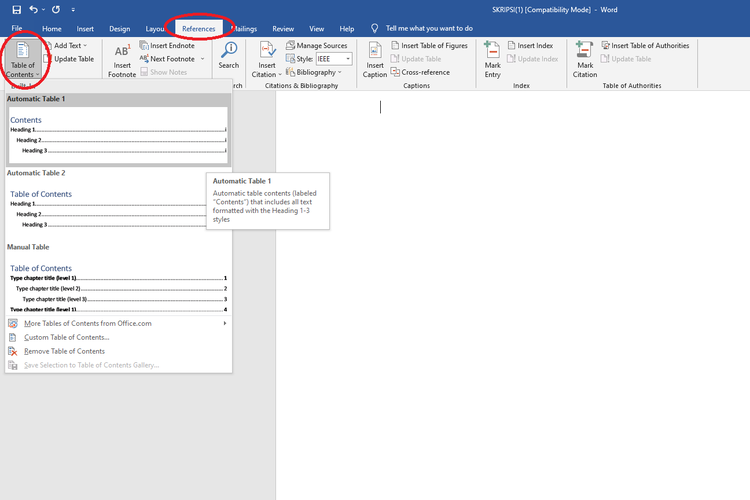Image resolution: width=750 pixels, height=500 pixels.
Task: Expand the Add Text dropdown
Action: pos(69,46)
